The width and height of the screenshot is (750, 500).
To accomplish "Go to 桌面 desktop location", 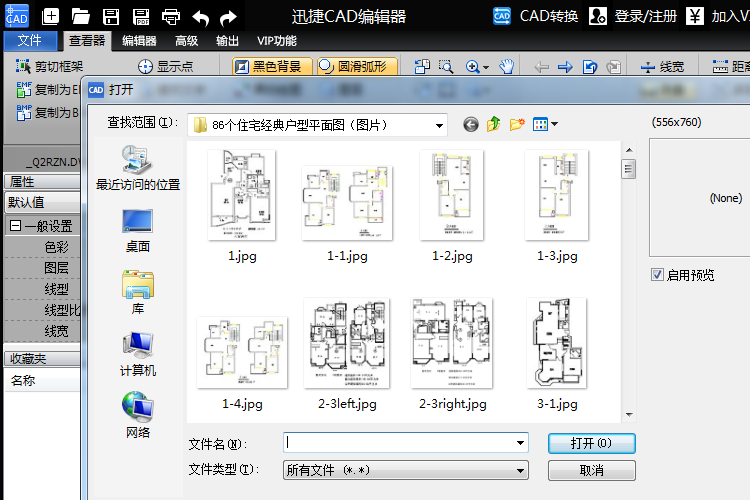I will click(138, 231).
